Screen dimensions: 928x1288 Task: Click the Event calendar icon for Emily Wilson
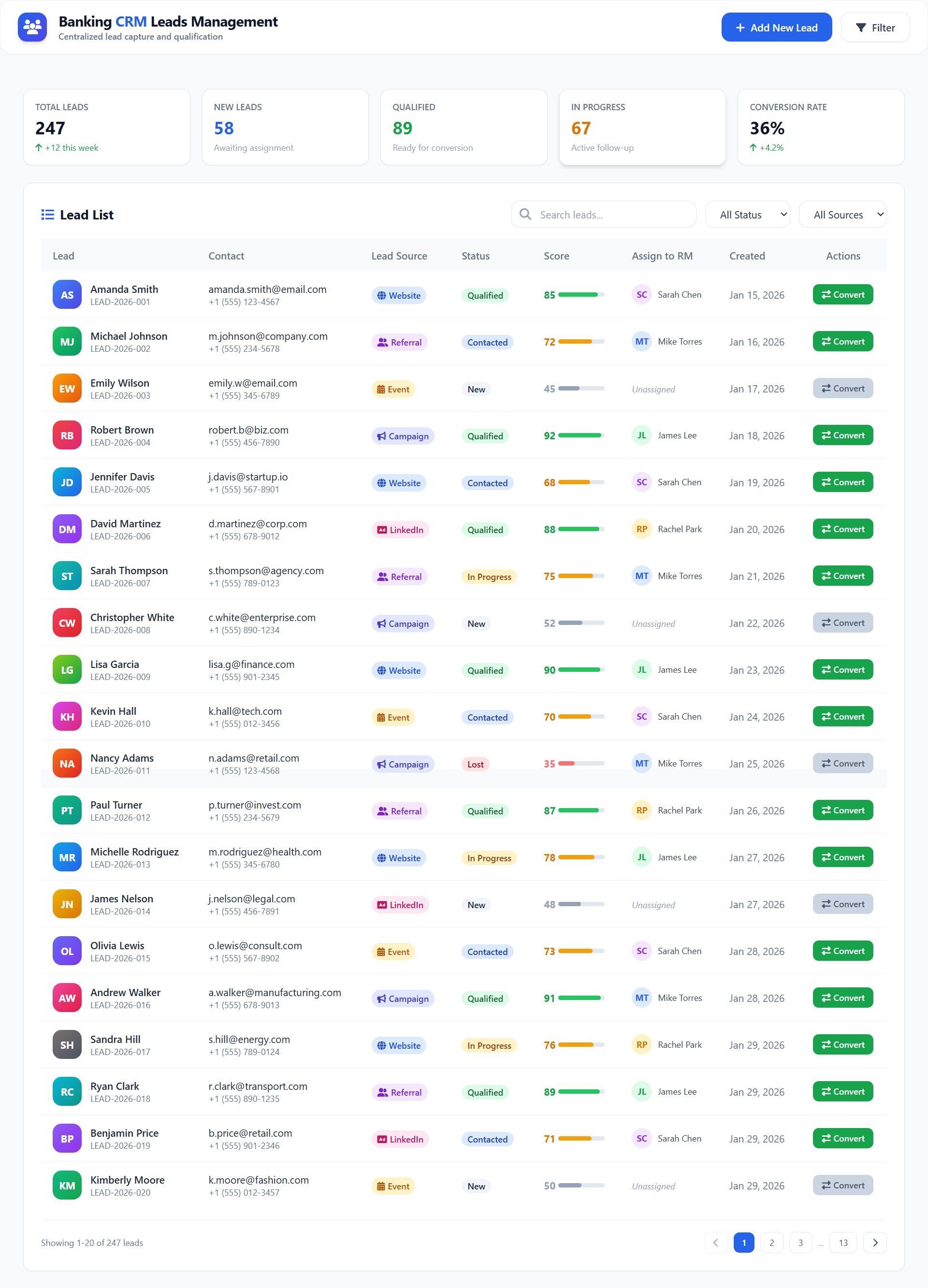tap(381, 389)
